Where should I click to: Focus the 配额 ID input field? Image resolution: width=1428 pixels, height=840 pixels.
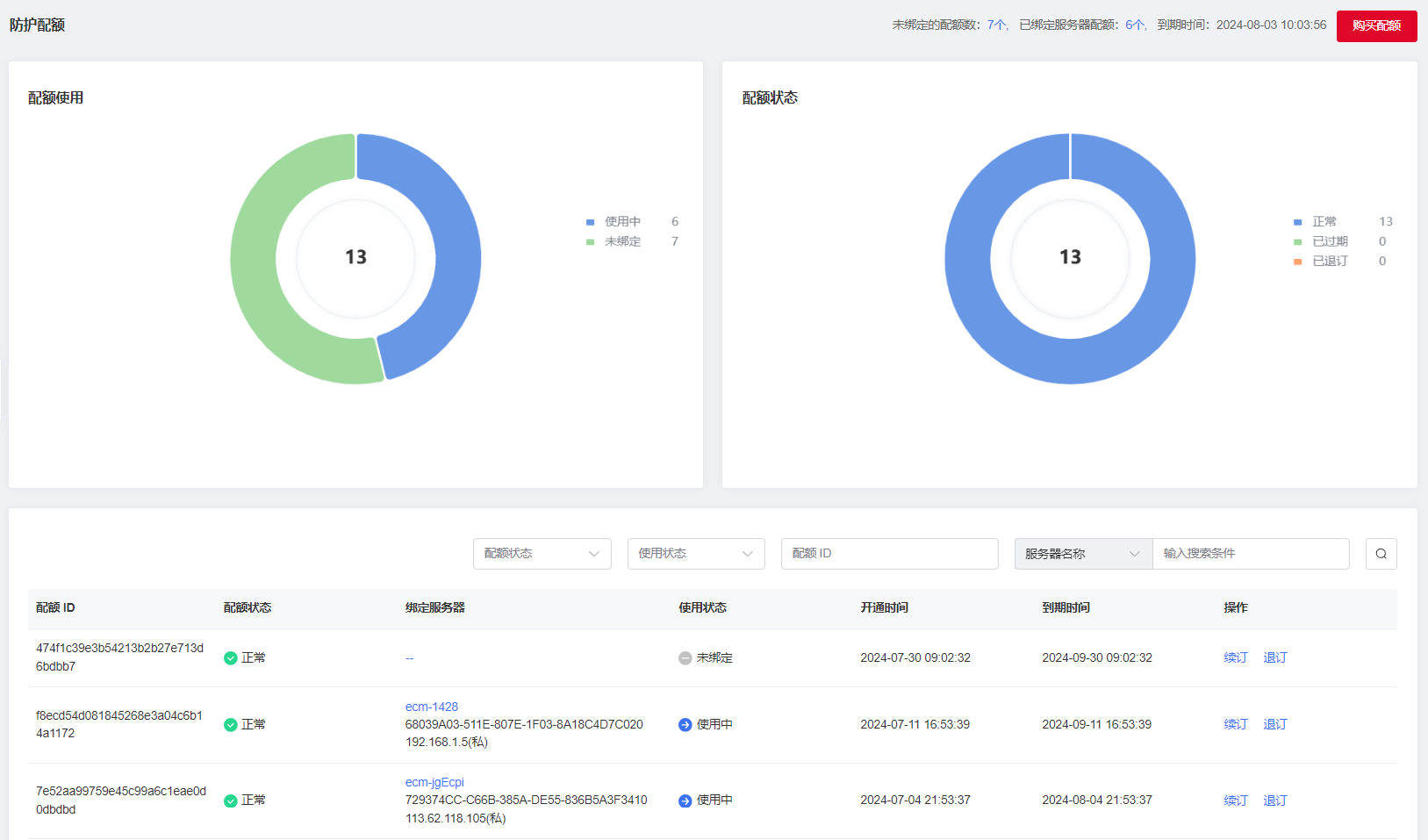coord(889,554)
